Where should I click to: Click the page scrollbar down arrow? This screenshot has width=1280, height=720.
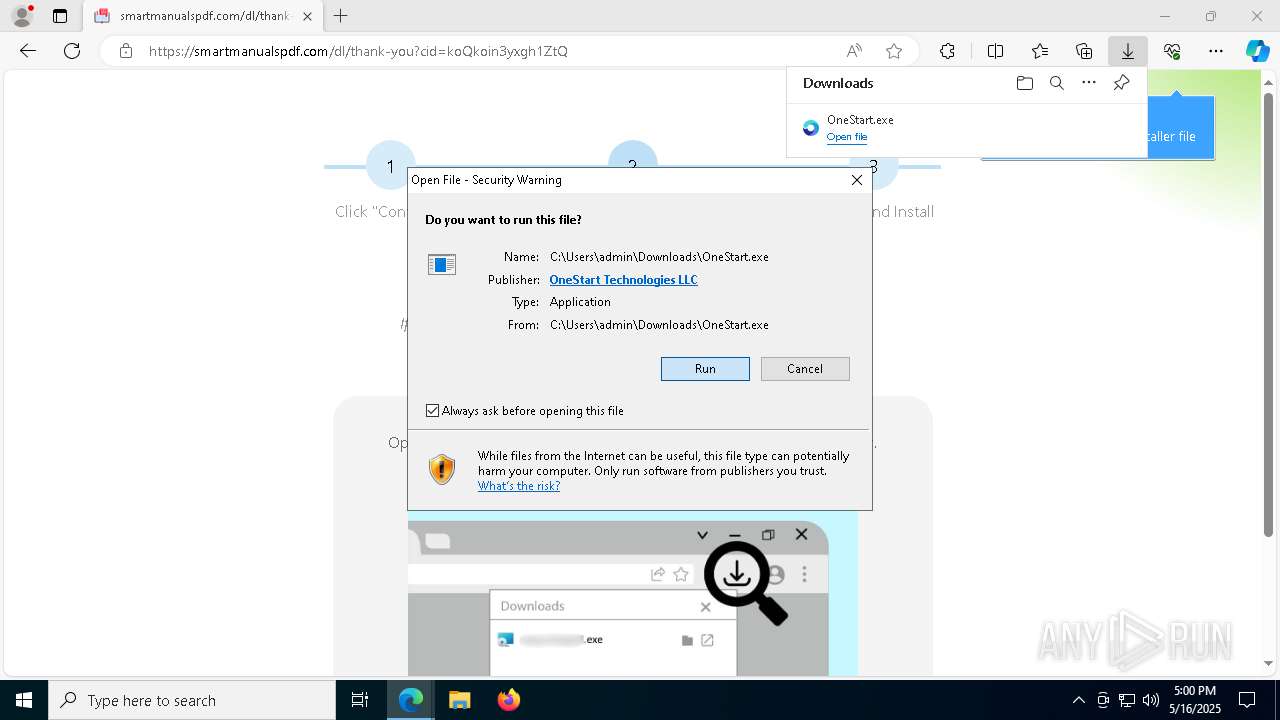1269,663
